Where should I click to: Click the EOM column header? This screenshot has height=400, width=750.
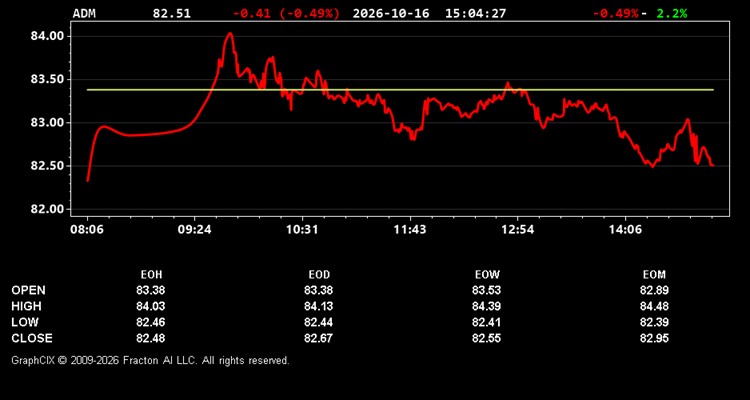coord(654,275)
